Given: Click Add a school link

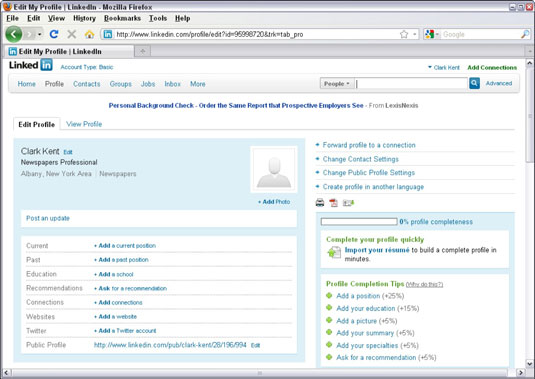Looking at the screenshot, I should [x=114, y=274].
